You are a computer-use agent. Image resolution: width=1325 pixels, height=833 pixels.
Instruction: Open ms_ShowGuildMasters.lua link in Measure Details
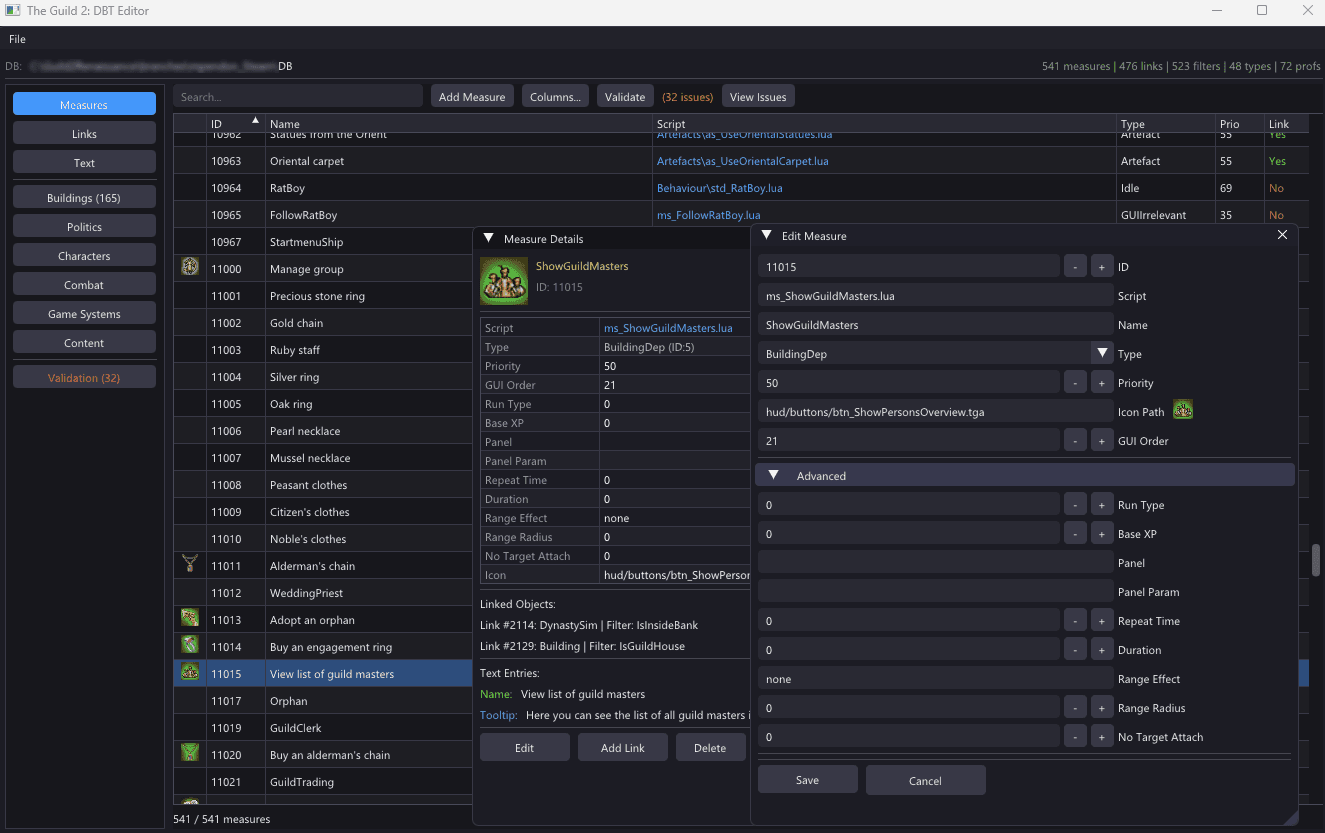(x=668, y=327)
